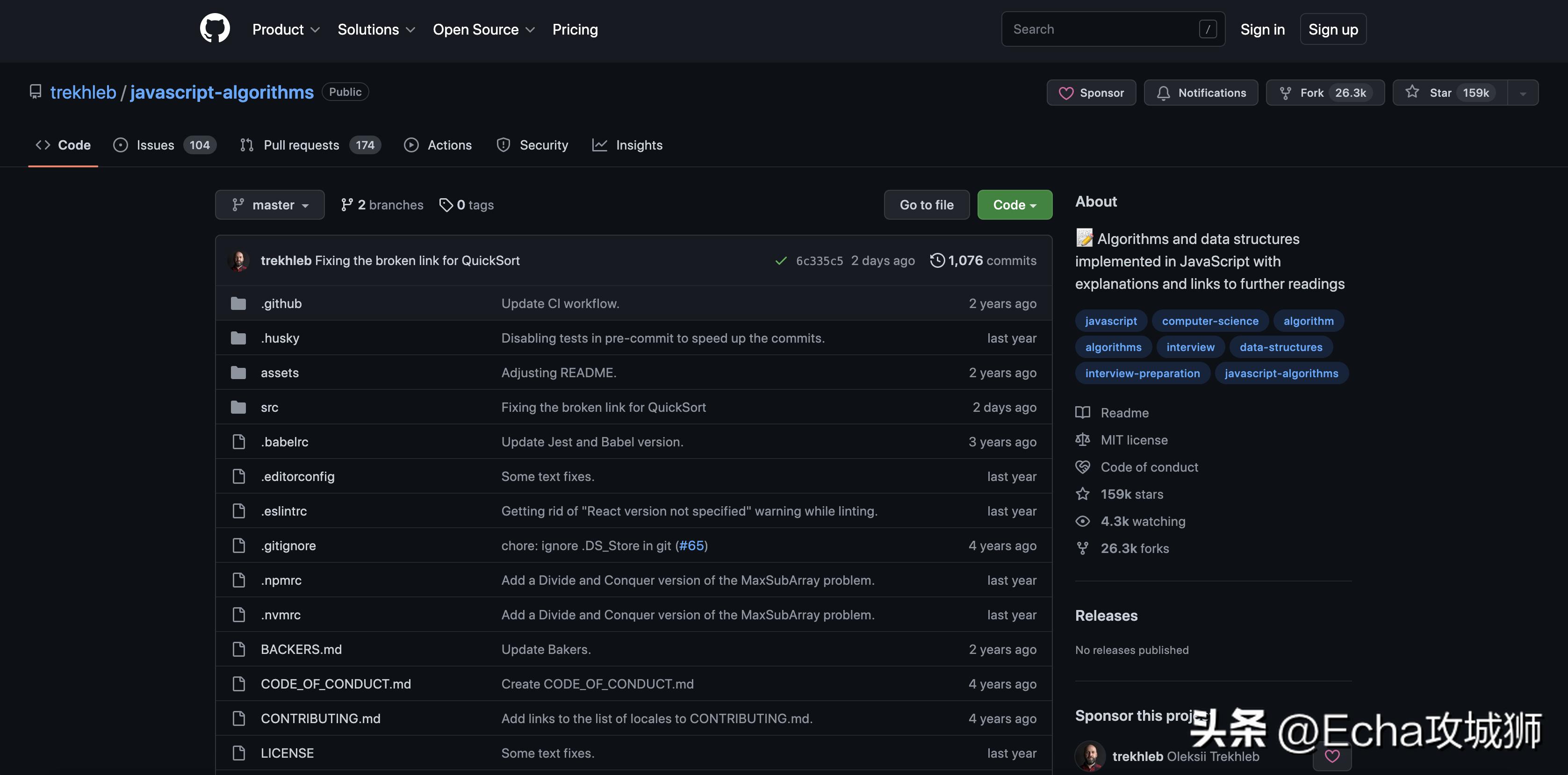Click the Go to file button
The height and width of the screenshot is (775, 1568).
pos(926,205)
